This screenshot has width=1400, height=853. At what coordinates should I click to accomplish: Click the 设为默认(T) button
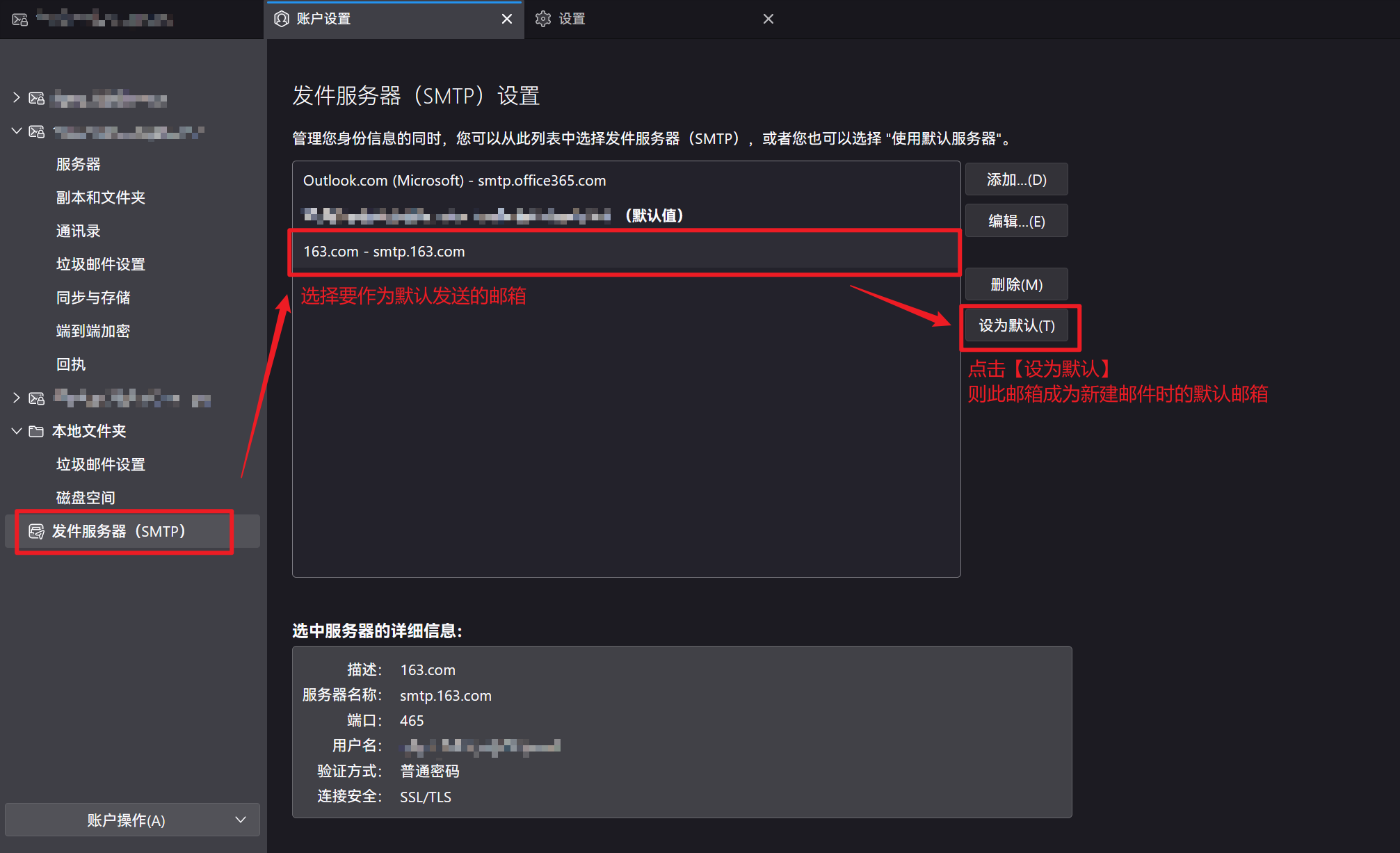pos(1016,326)
